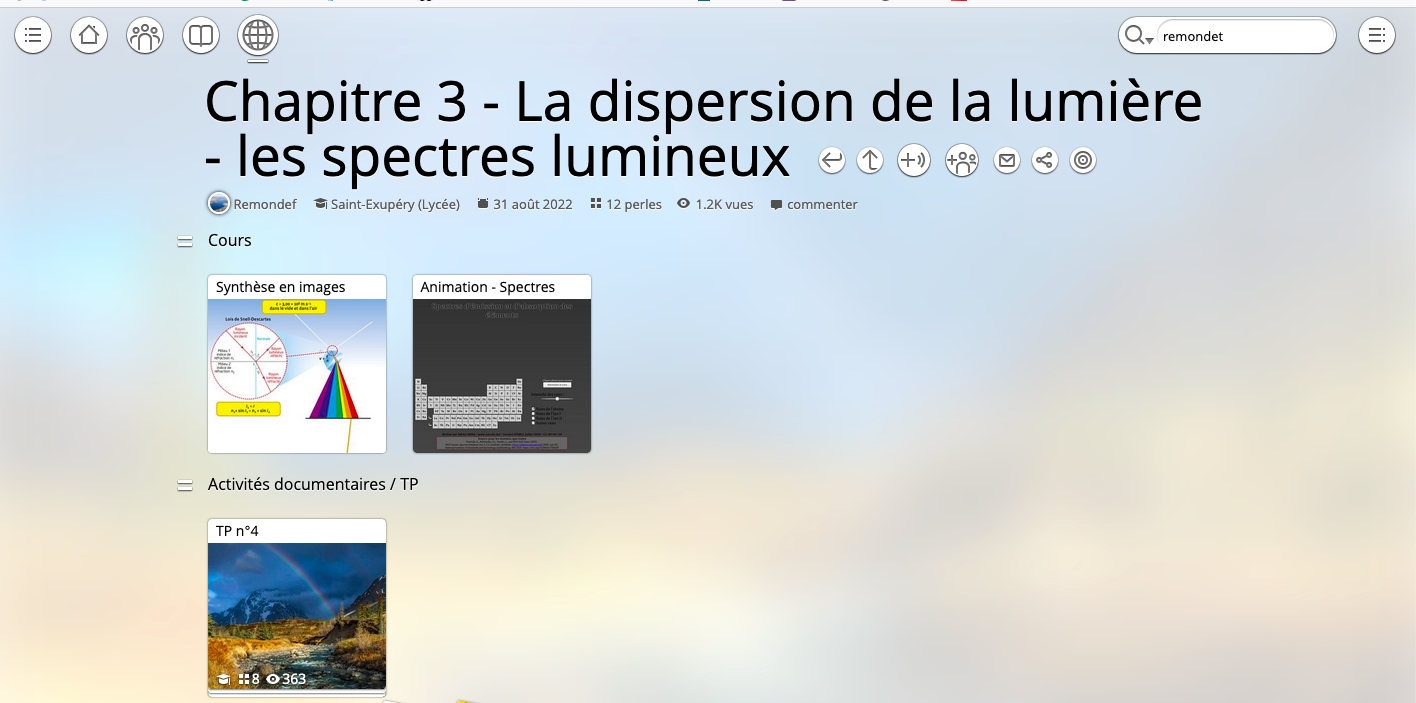The height and width of the screenshot is (703, 1416).
Task: Open the list view icon in the toolbar
Action: click(32, 35)
